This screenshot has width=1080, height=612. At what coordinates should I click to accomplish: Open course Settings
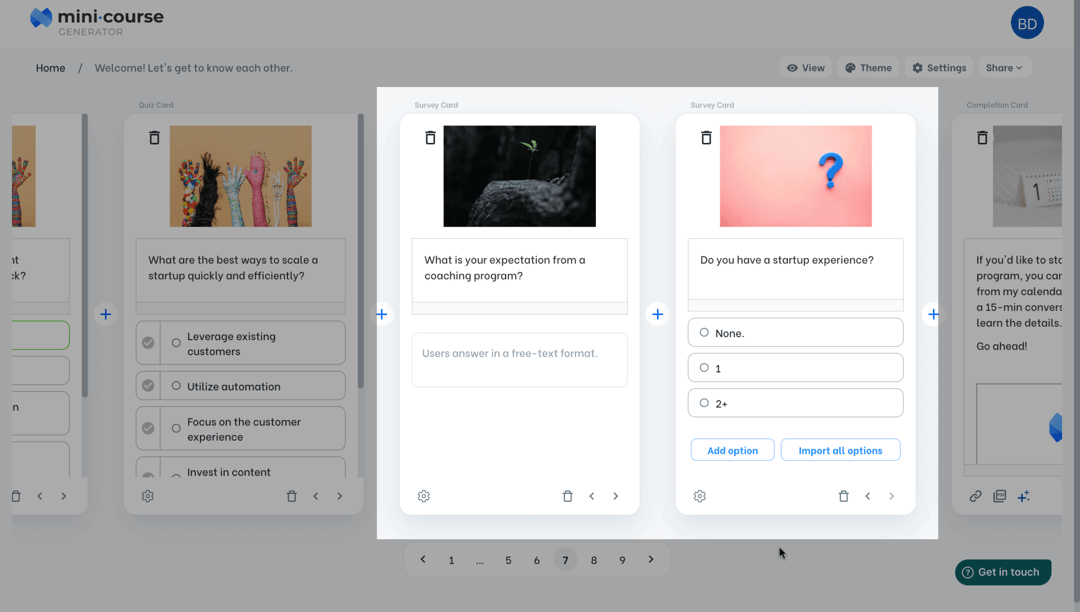[939, 67]
